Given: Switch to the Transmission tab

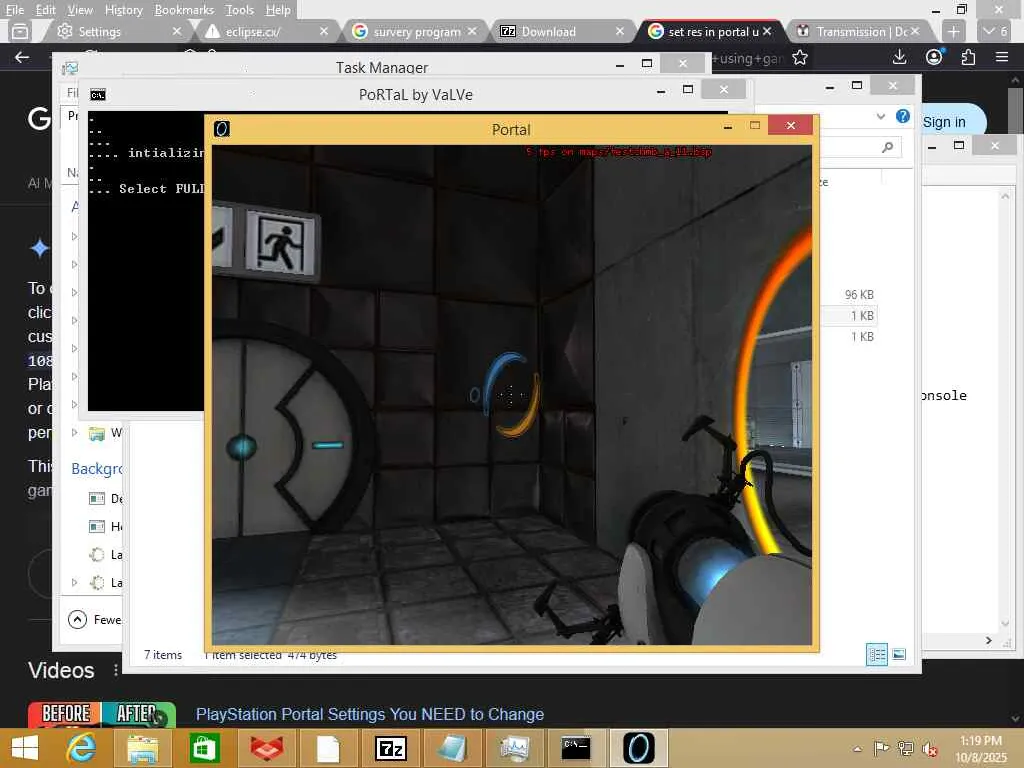Looking at the screenshot, I should (x=861, y=31).
